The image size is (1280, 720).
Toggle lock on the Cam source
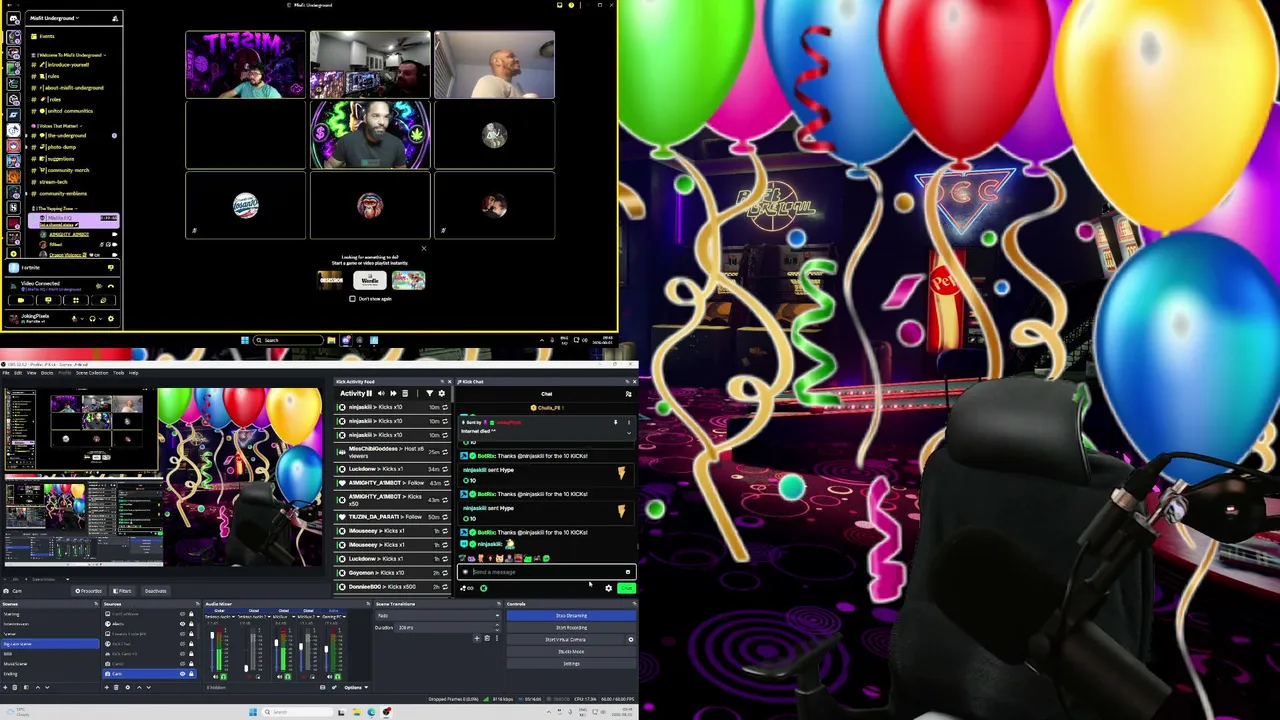click(x=191, y=674)
